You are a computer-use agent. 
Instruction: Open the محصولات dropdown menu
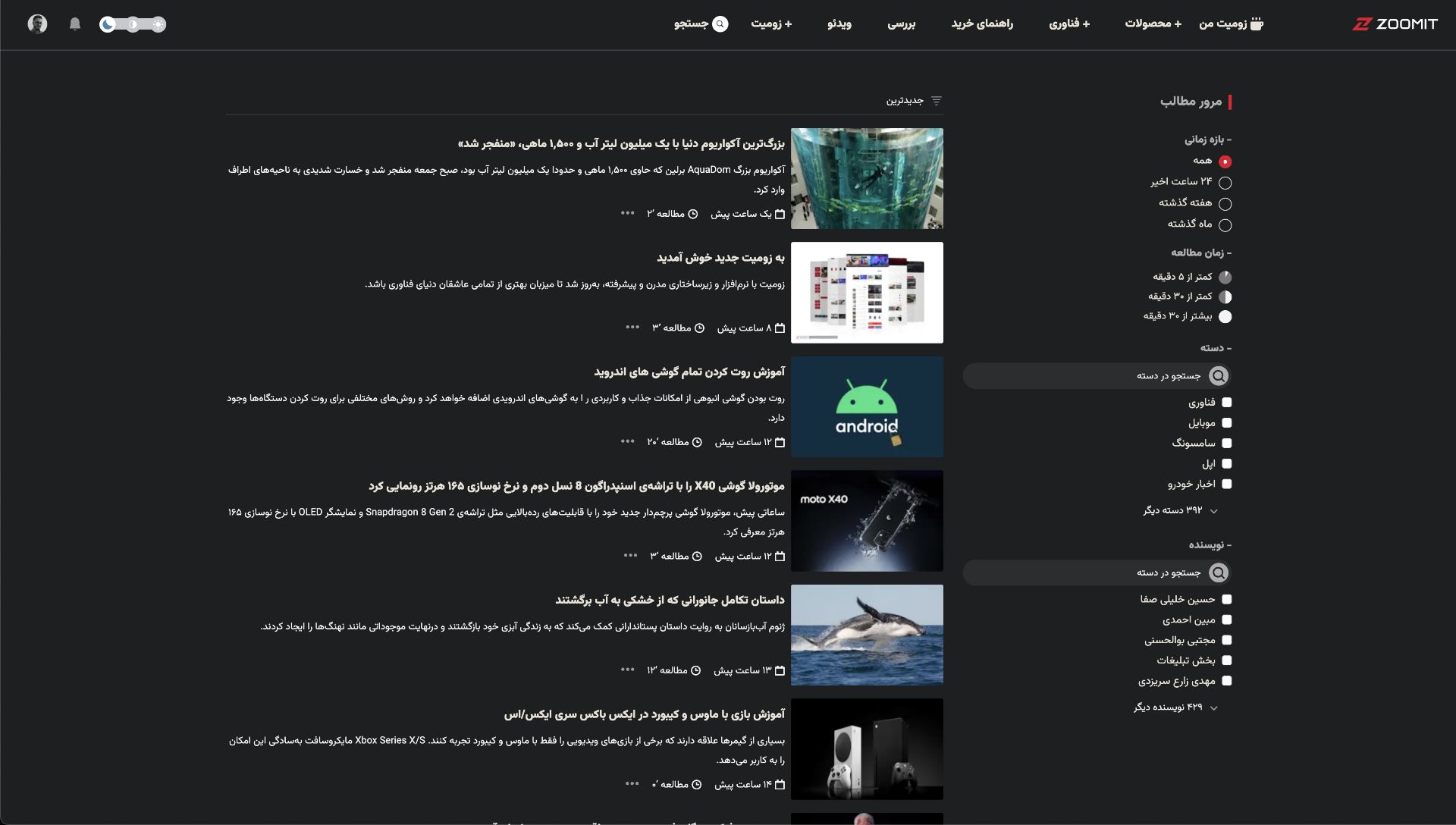coord(1153,24)
